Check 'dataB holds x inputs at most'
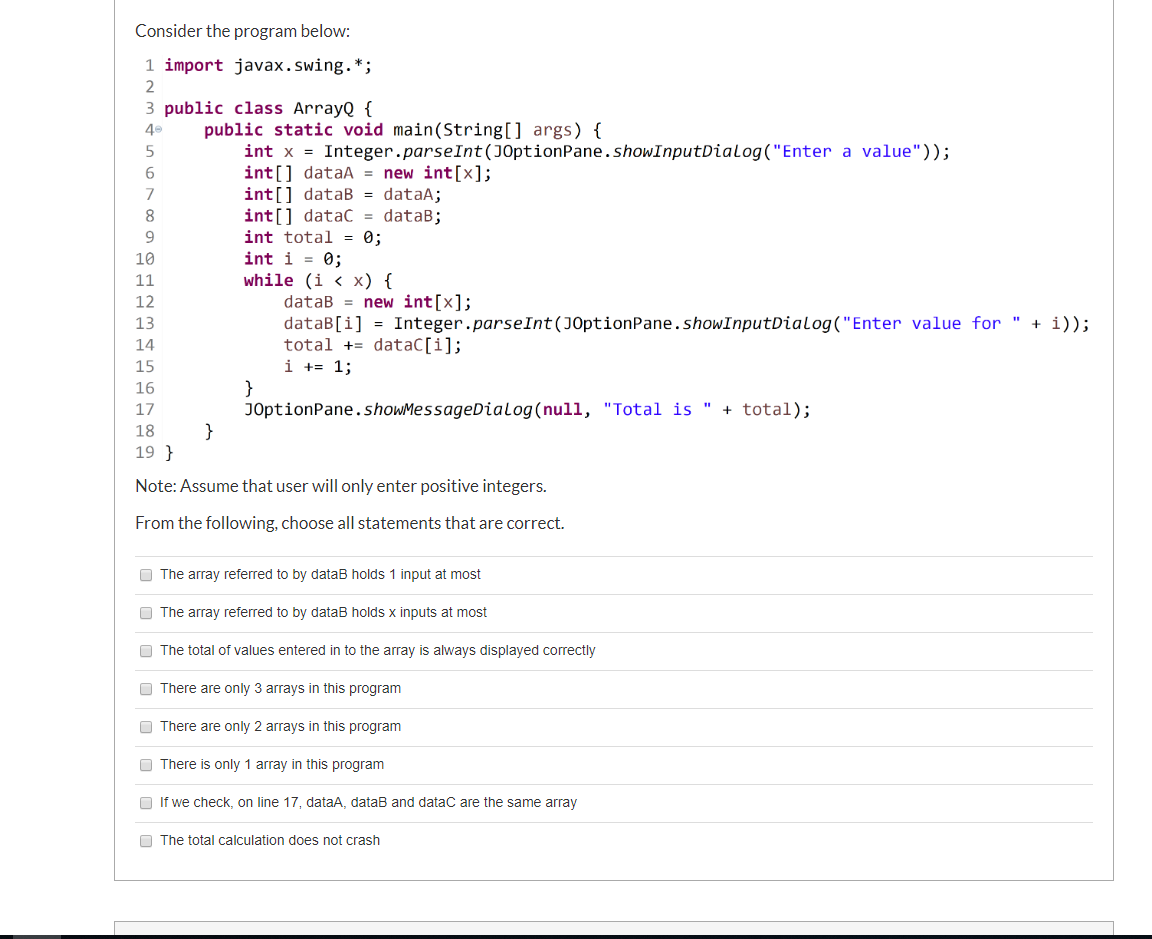 pos(146,613)
